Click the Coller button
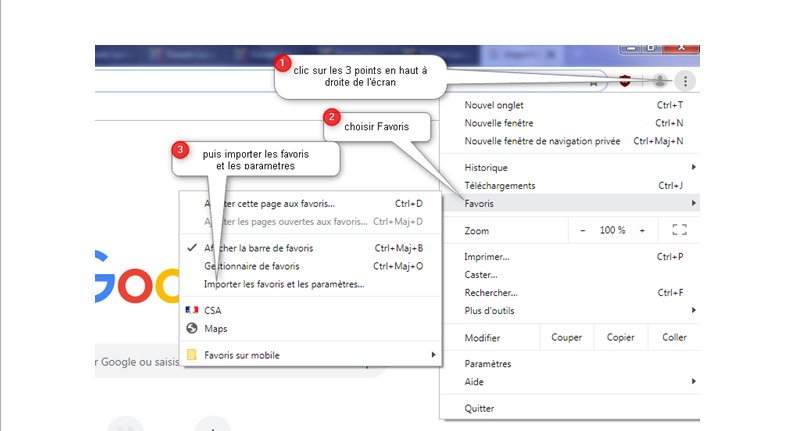The image size is (792, 431). [x=674, y=338]
